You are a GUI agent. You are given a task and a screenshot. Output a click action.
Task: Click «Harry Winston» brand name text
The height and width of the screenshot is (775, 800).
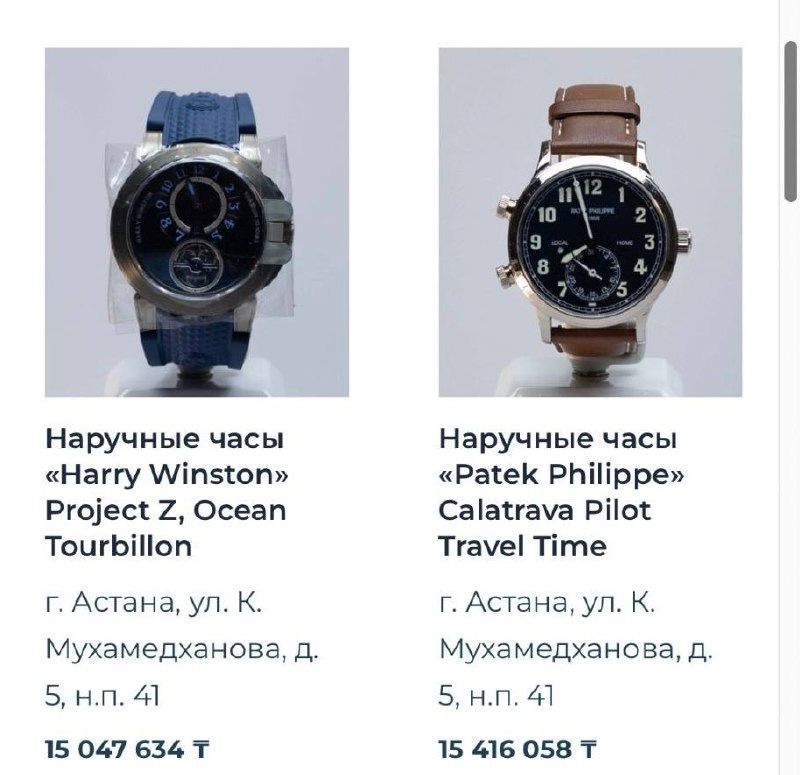[x=167, y=475]
